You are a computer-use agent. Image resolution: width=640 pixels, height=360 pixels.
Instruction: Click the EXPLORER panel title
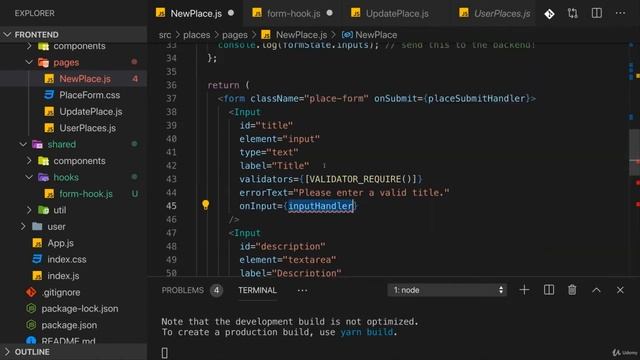(x=35, y=13)
